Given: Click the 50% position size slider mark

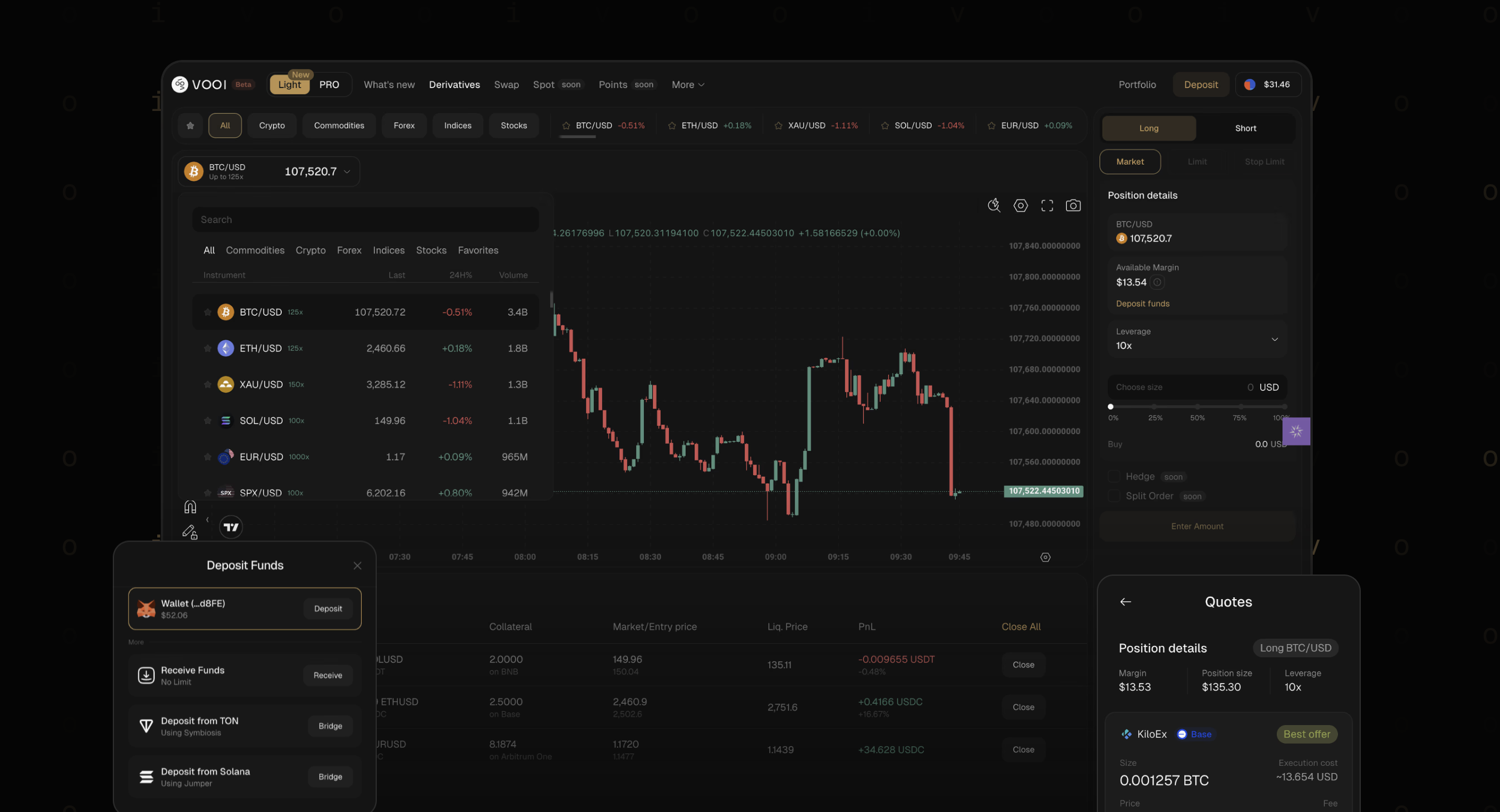Looking at the screenshot, I should 1197,407.
